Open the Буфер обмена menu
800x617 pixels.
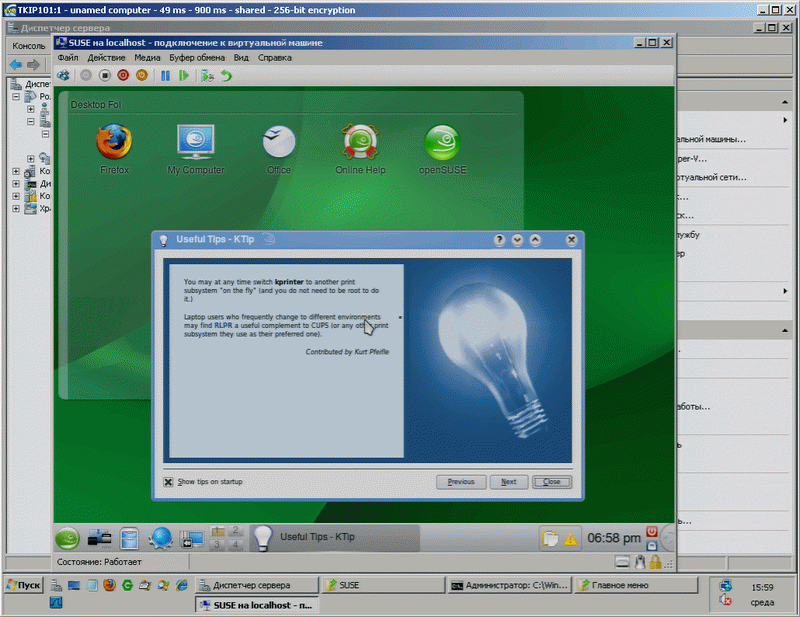(x=197, y=58)
